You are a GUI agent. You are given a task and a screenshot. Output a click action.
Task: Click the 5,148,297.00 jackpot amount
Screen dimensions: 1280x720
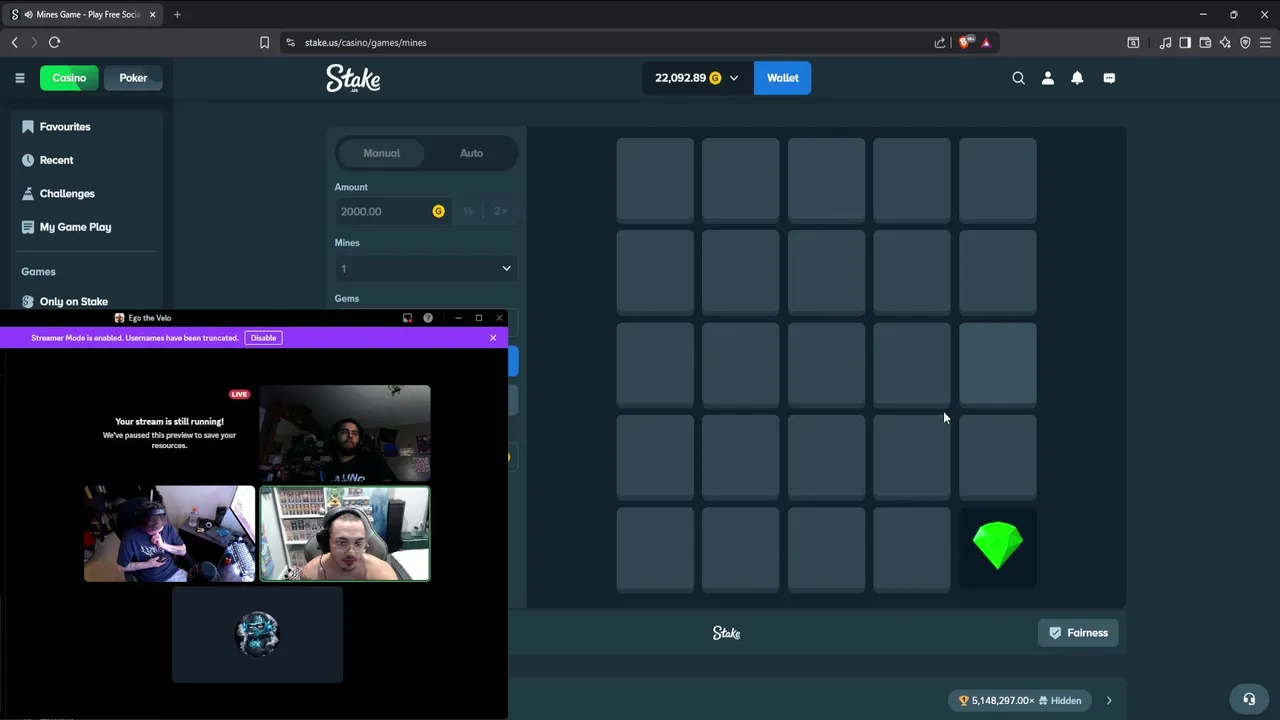click(1002, 701)
